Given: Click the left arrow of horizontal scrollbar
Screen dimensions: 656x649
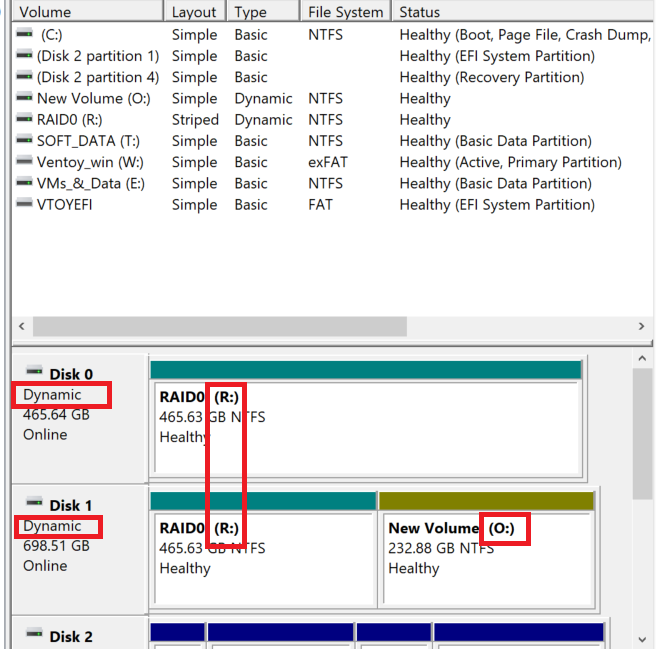Looking at the screenshot, I should click(22, 326).
